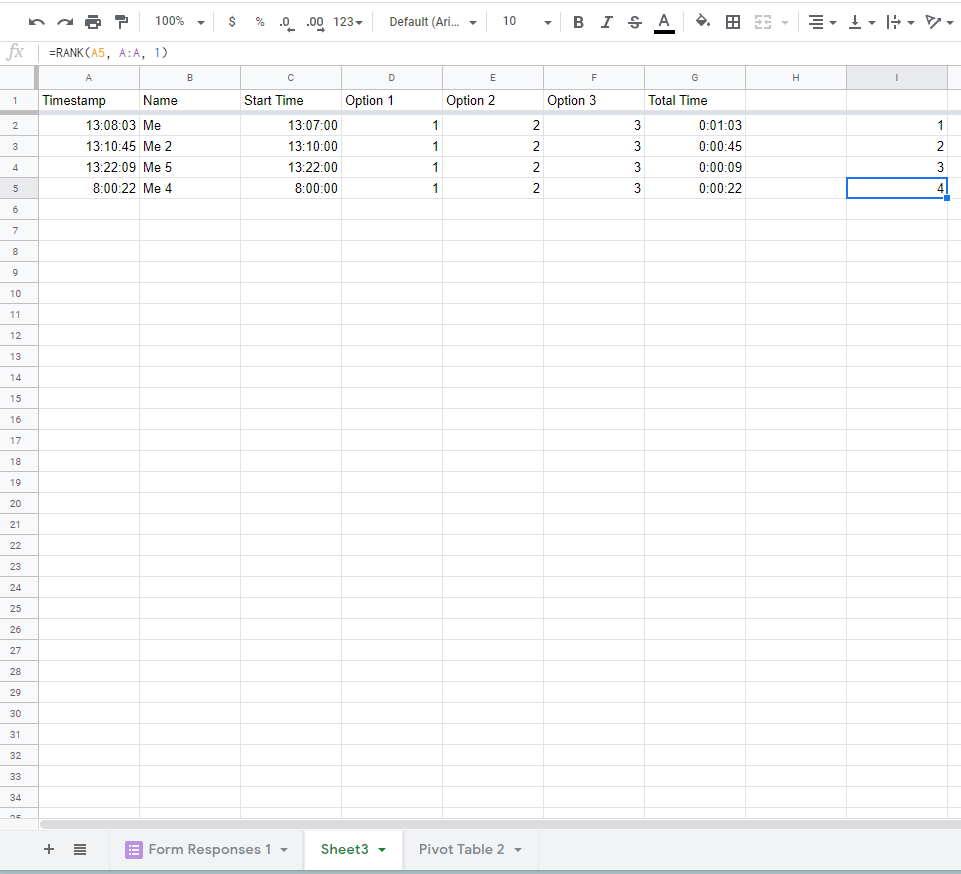Screen dimensions: 961x874
Task: Apply currency formatting
Action: [x=231, y=21]
